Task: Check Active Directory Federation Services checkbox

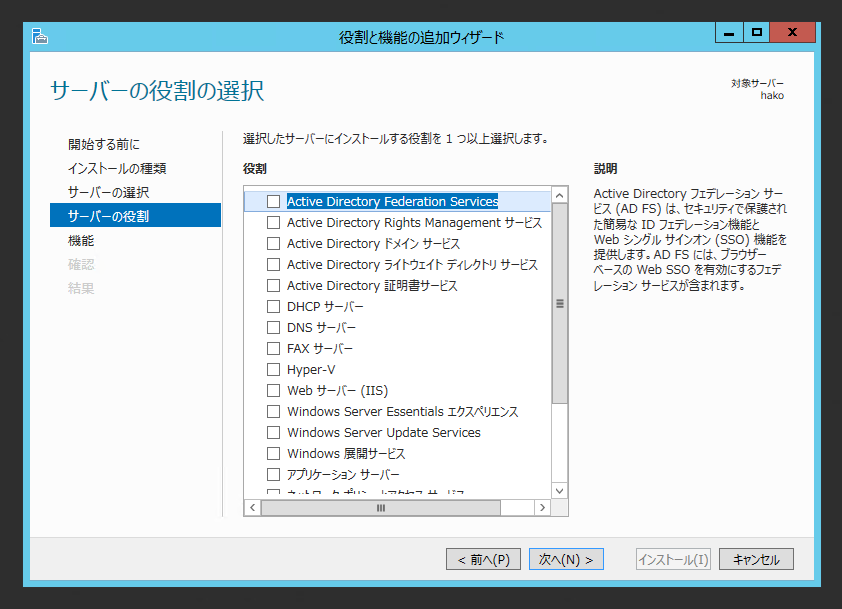Action: (x=273, y=201)
